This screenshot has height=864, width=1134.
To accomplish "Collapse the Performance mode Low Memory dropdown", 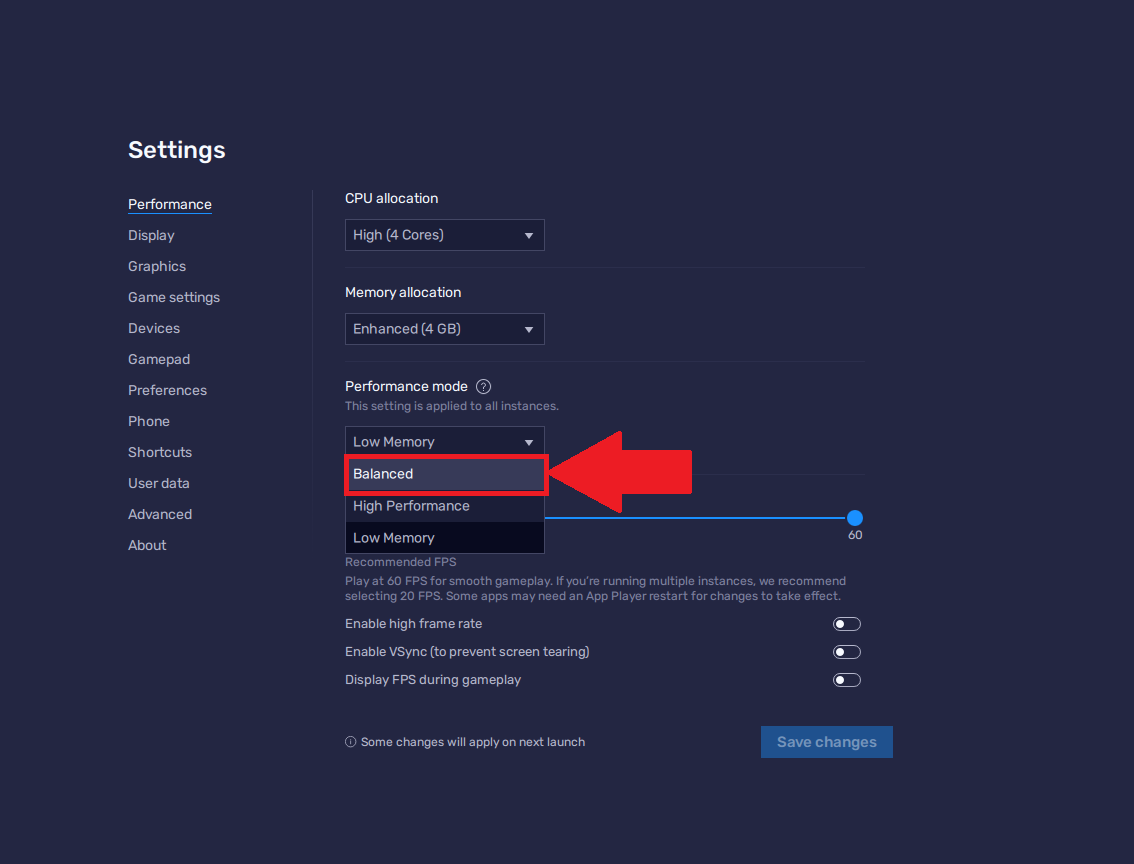I will click(444, 442).
